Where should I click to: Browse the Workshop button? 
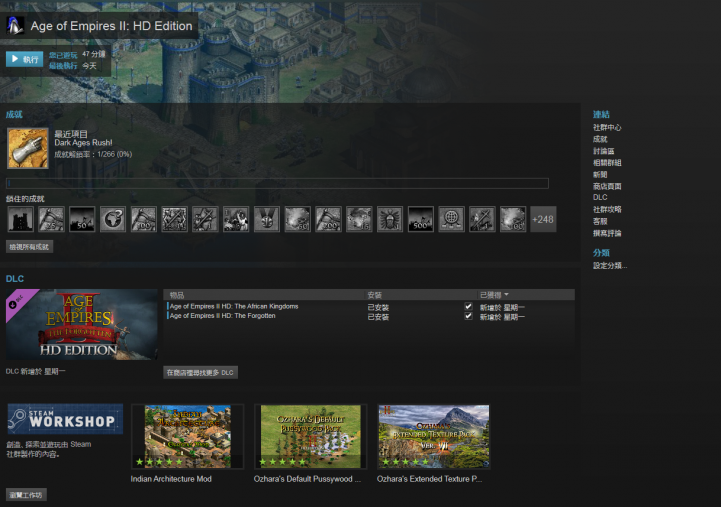tap(26, 495)
